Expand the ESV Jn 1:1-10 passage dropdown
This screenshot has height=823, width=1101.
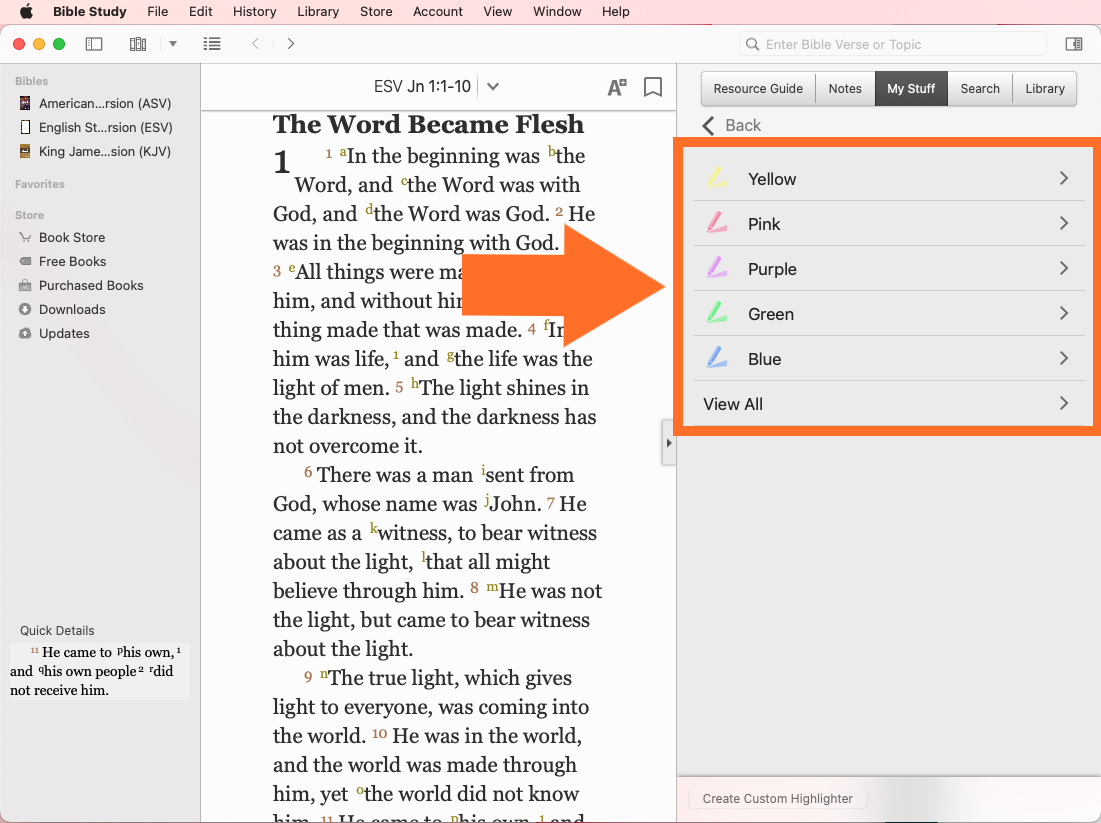click(x=492, y=87)
